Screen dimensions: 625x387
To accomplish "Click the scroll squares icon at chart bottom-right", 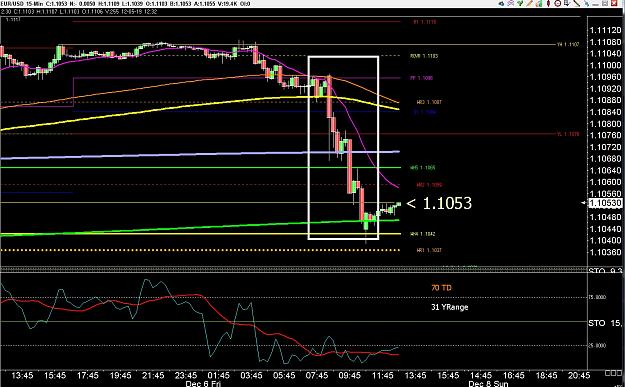I will coord(613,373).
